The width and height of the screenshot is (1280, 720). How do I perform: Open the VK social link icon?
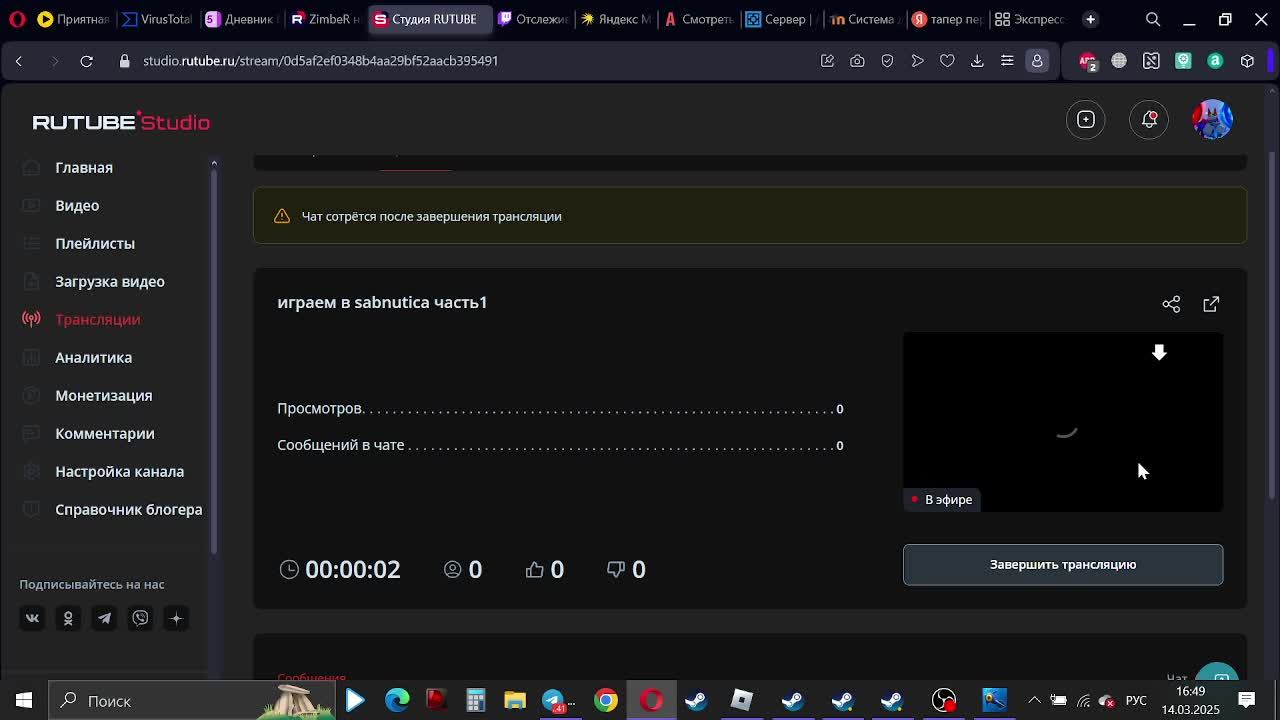tap(32, 618)
